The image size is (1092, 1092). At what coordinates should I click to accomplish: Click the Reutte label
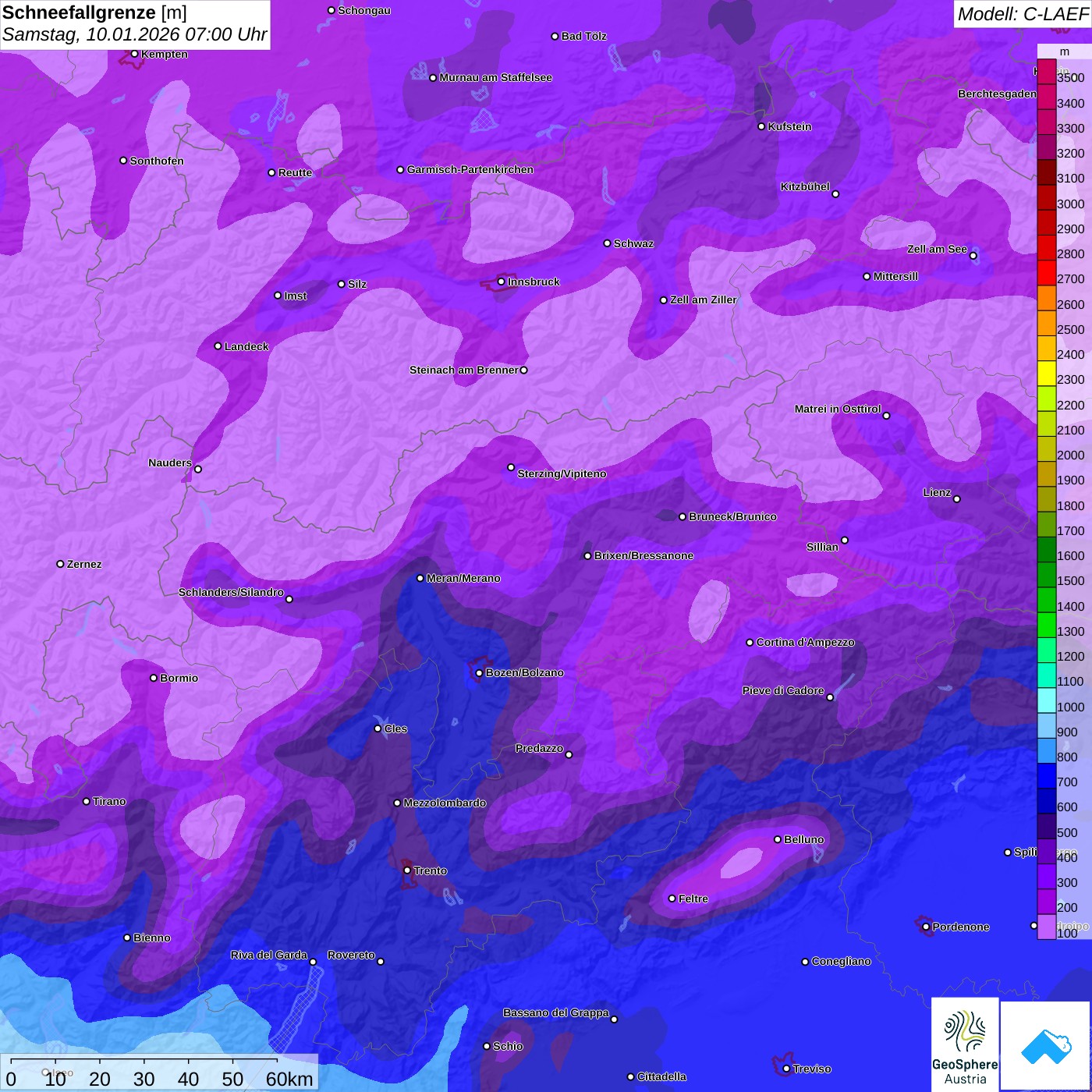pos(295,172)
